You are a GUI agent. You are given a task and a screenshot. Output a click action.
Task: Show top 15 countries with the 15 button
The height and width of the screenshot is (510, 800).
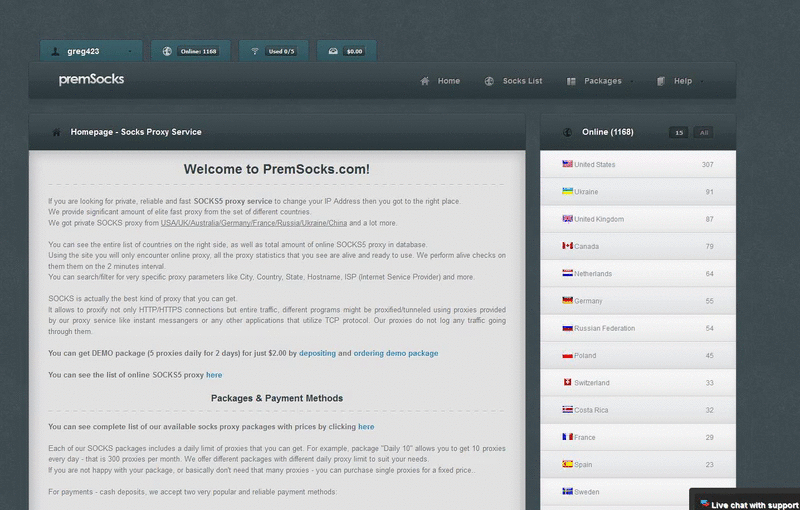click(x=679, y=133)
